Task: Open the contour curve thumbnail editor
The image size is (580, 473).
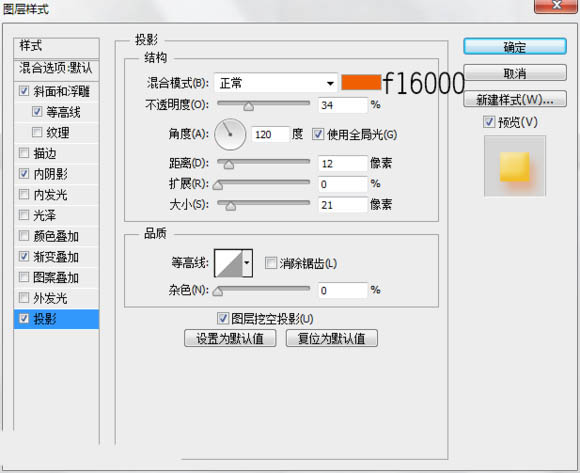Action: pos(229,263)
